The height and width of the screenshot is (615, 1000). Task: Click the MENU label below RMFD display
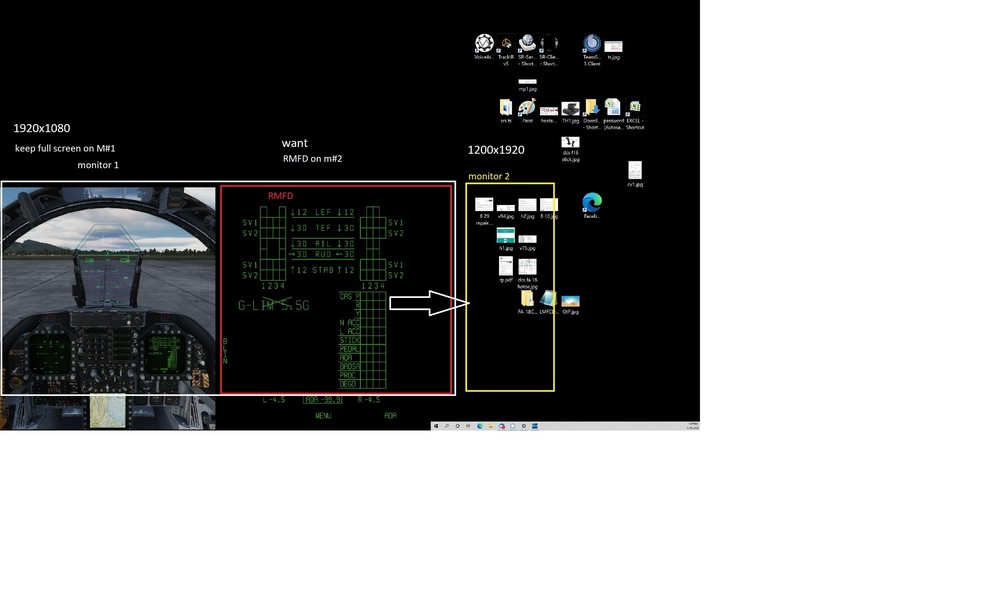point(323,416)
